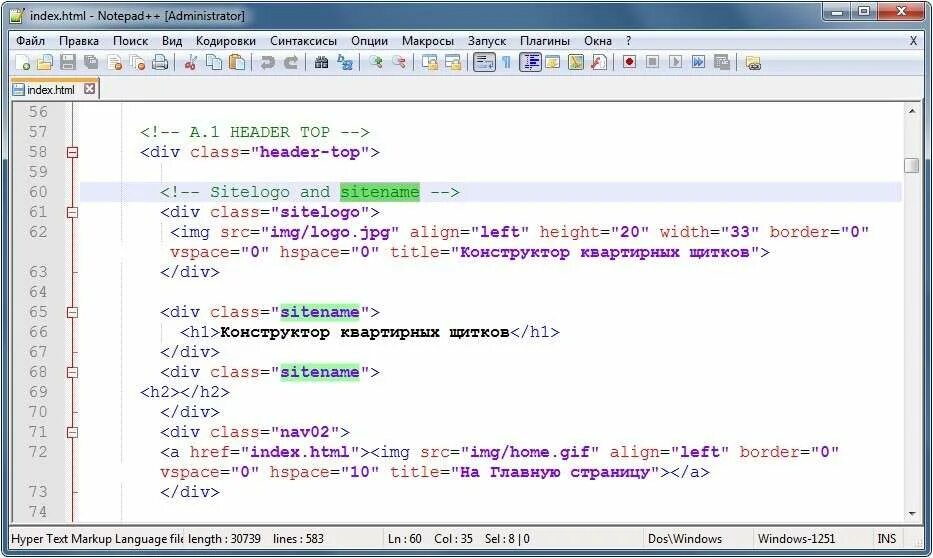The height and width of the screenshot is (558, 933).
Task: Click highlighted sitename in line 60 comment
Action: tap(380, 192)
